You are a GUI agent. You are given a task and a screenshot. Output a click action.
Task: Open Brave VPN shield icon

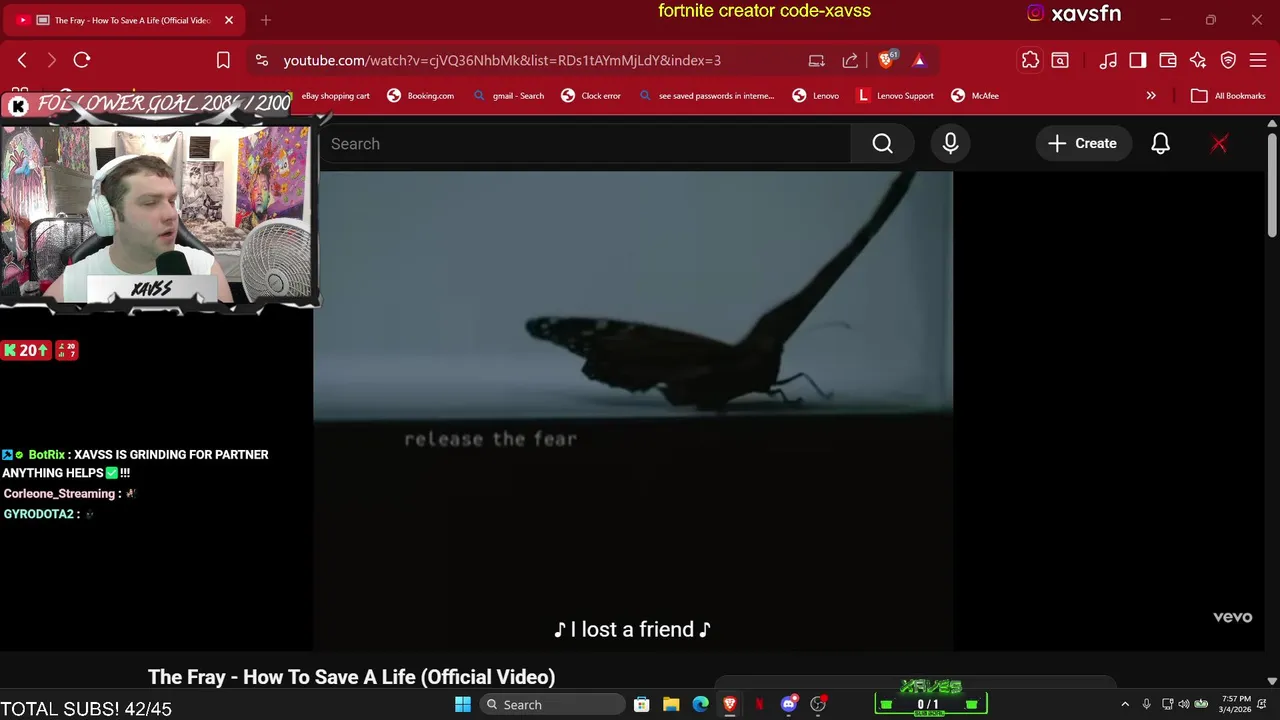tap(1228, 60)
